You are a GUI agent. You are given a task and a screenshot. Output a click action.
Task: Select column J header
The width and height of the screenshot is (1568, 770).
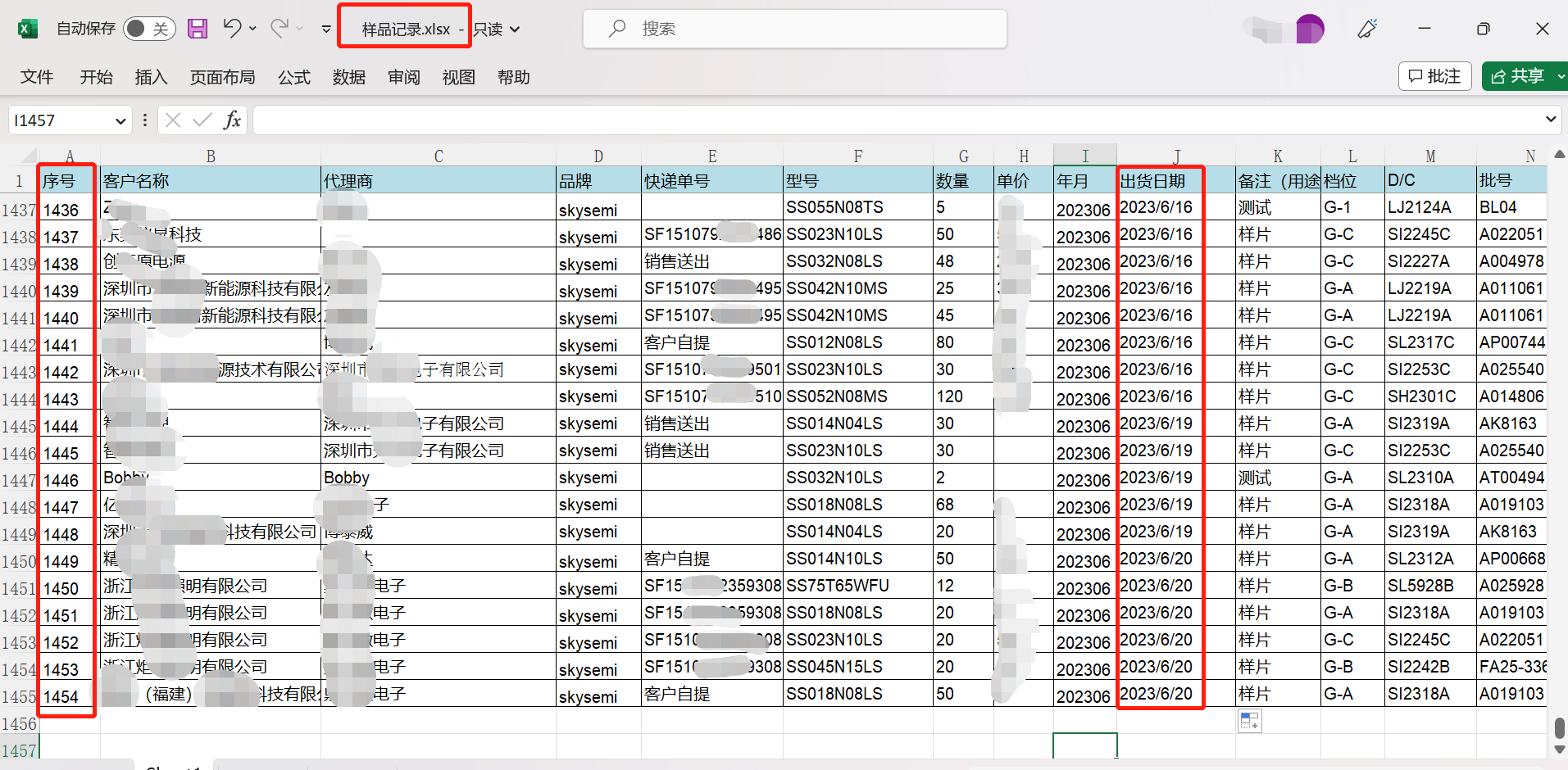coord(1176,156)
